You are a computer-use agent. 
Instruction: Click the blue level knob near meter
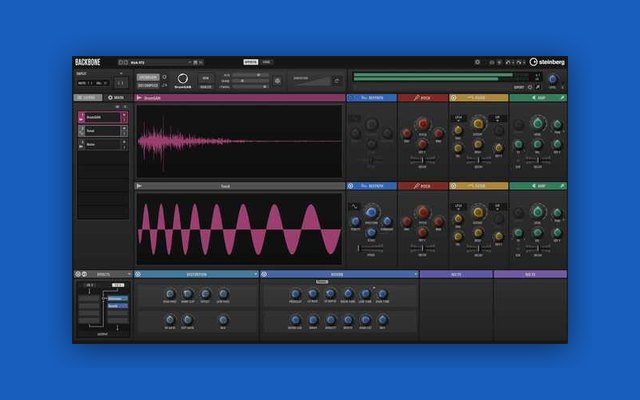(553, 79)
